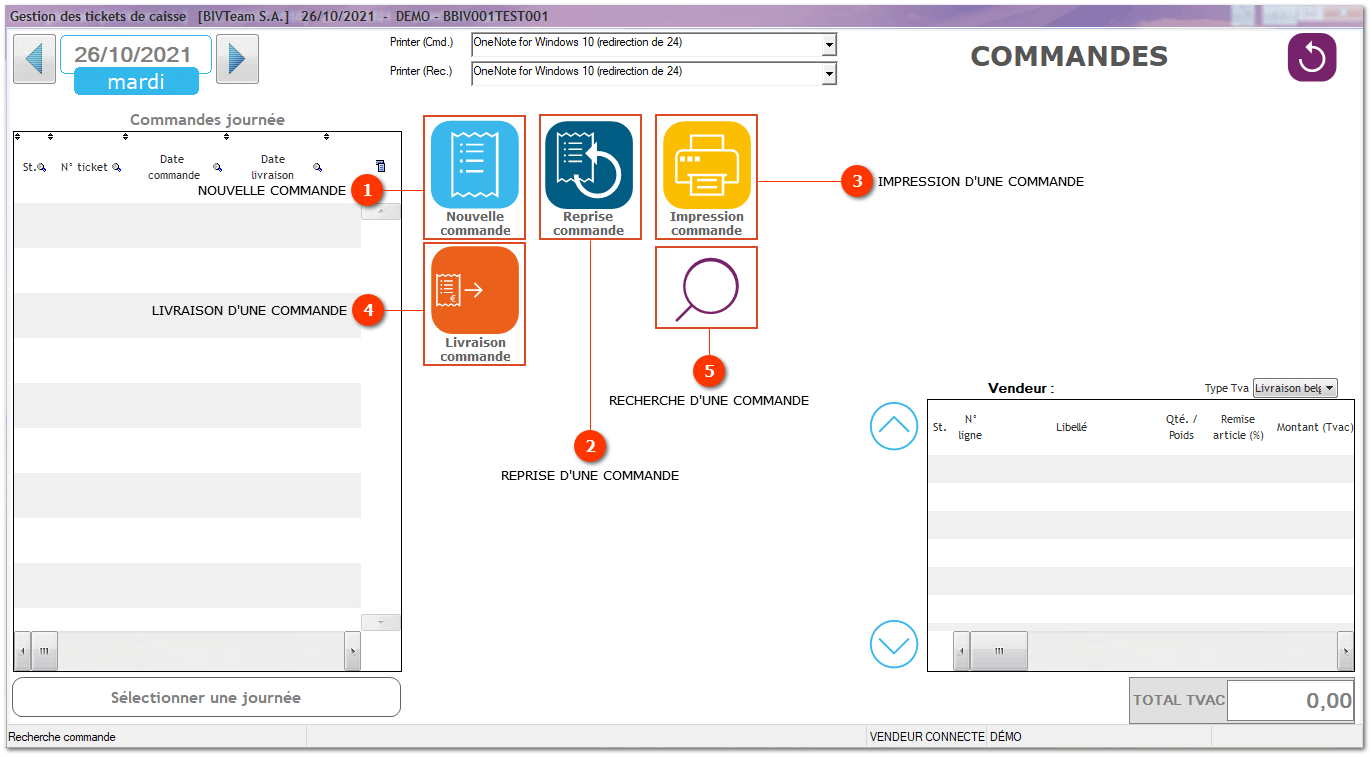The height and width of the screenshot is (757, 1372).
Task: Advance to the next day with right arrow
Action: 237,59
